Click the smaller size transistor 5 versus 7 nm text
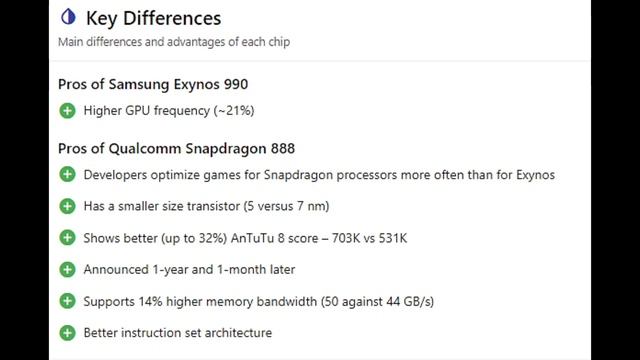 pos(207,206)
